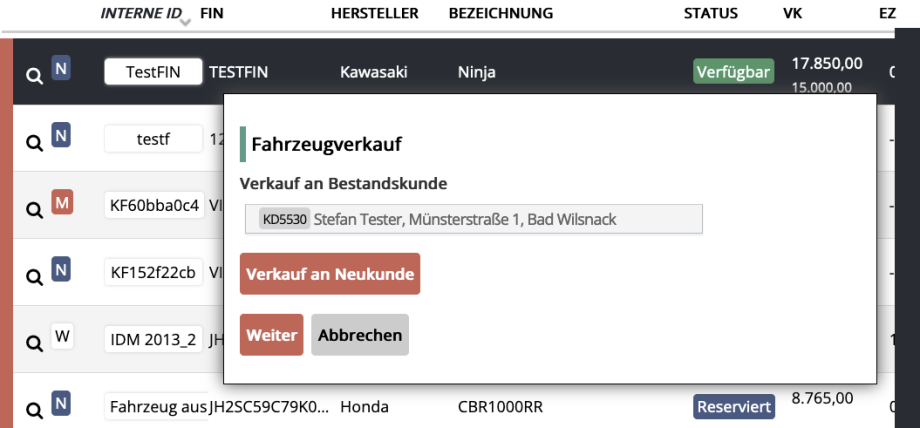
Task: Click the magnifier icon in the TestFIN row
Action: point(34,75)
